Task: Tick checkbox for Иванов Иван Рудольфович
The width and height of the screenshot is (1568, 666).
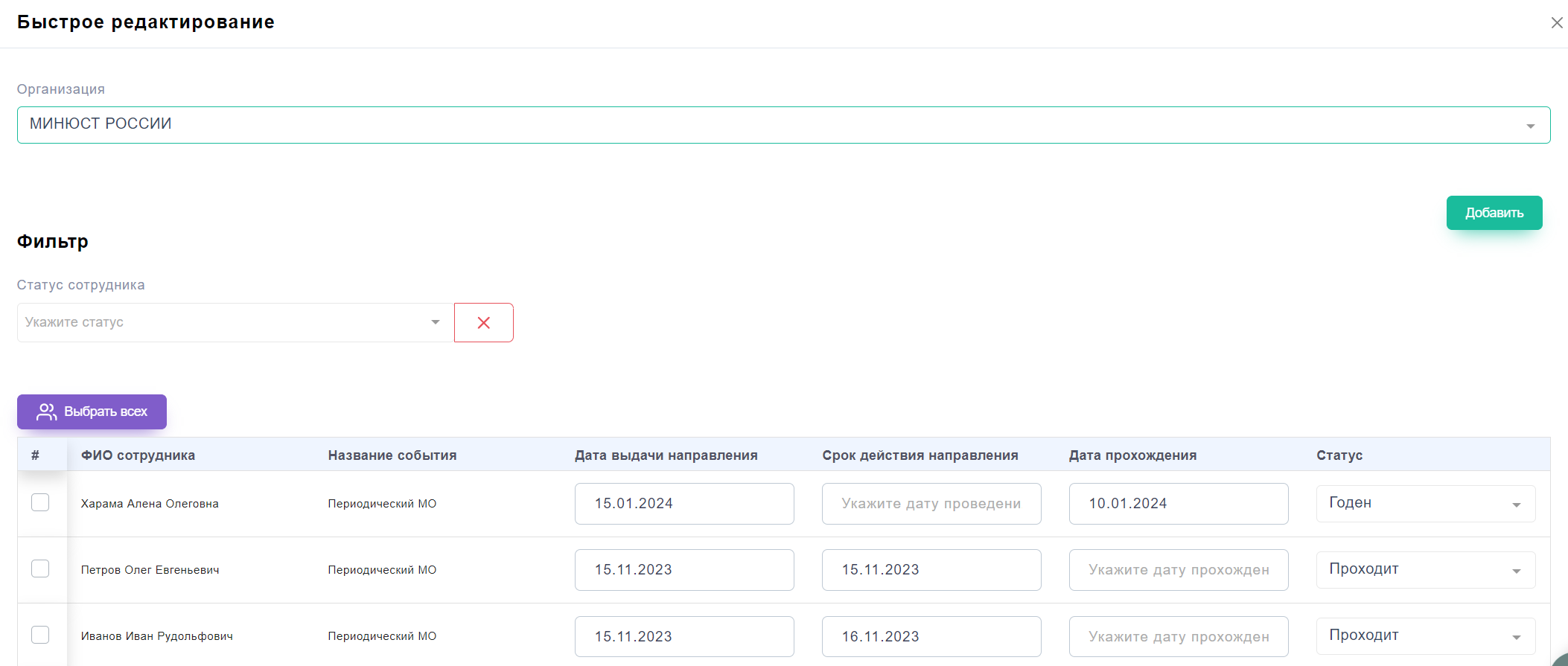Action: tap(40, 635)
